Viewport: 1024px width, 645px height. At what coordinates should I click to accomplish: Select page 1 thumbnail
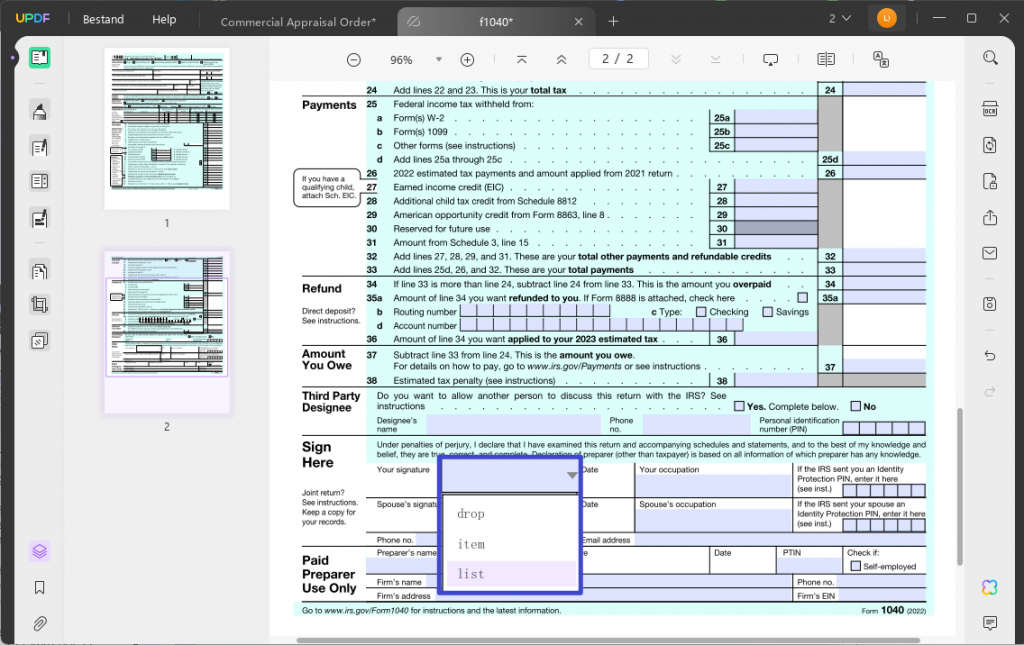point(167,129)
